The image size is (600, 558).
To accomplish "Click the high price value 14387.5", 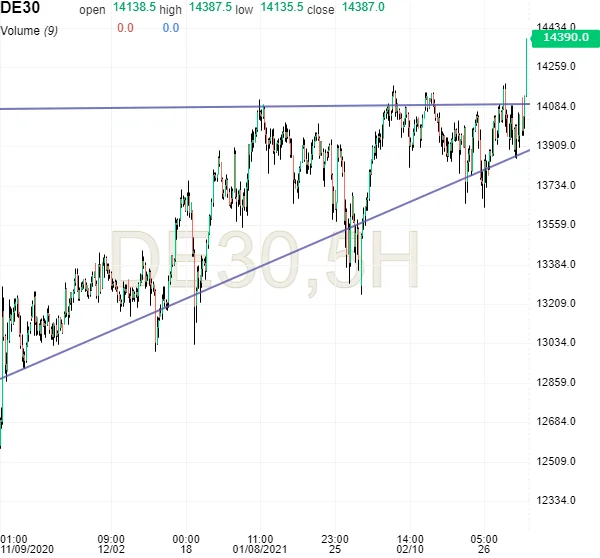I will pos(208,8).
